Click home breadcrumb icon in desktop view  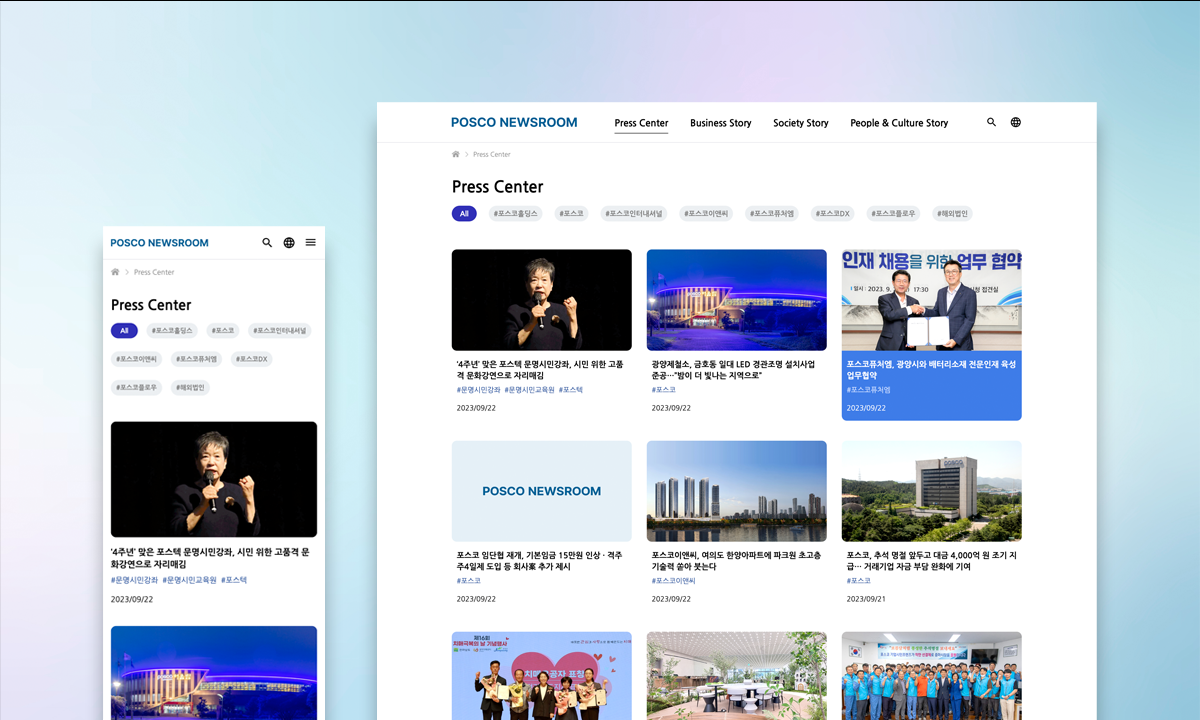[x=456, y=154]
